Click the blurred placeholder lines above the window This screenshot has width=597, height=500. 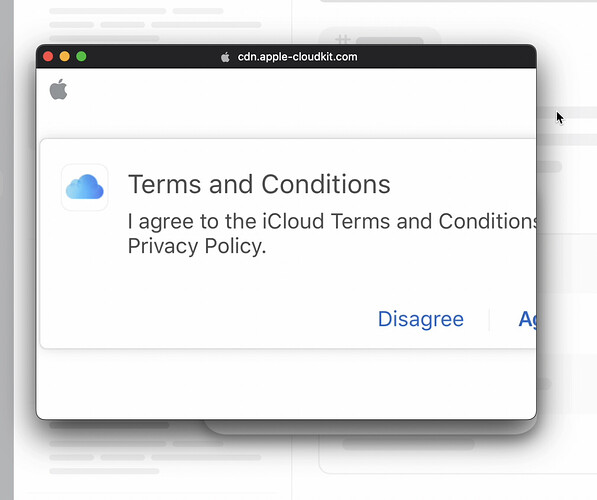[155, 25]
